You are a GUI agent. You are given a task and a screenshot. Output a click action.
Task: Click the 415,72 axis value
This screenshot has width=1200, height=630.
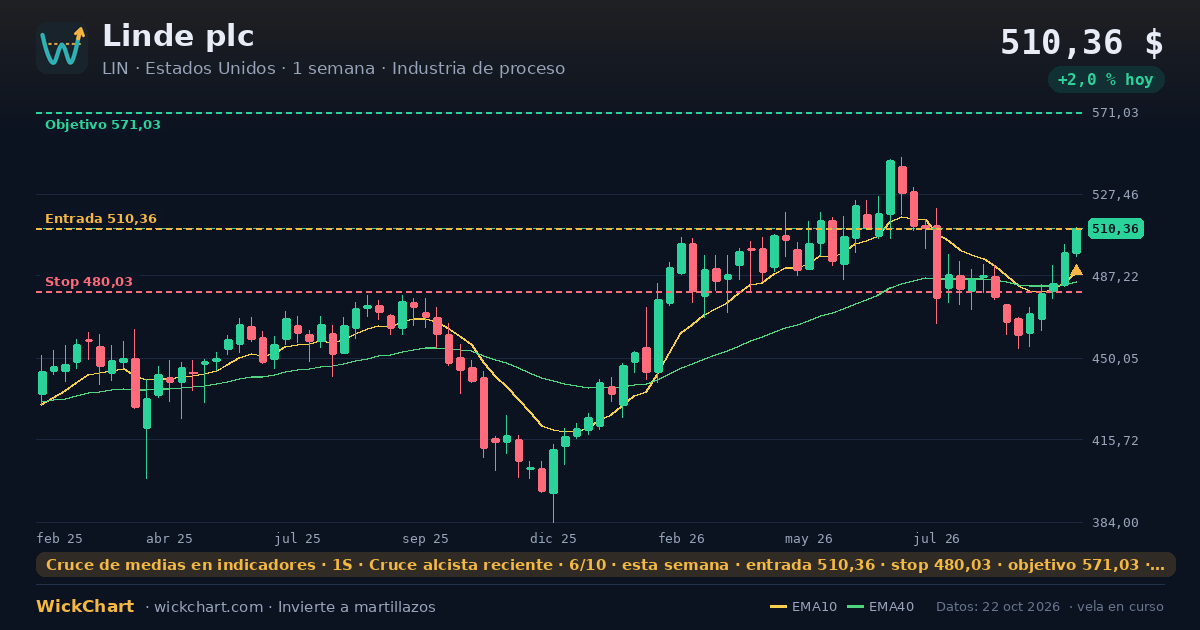tap(1115, 441)
